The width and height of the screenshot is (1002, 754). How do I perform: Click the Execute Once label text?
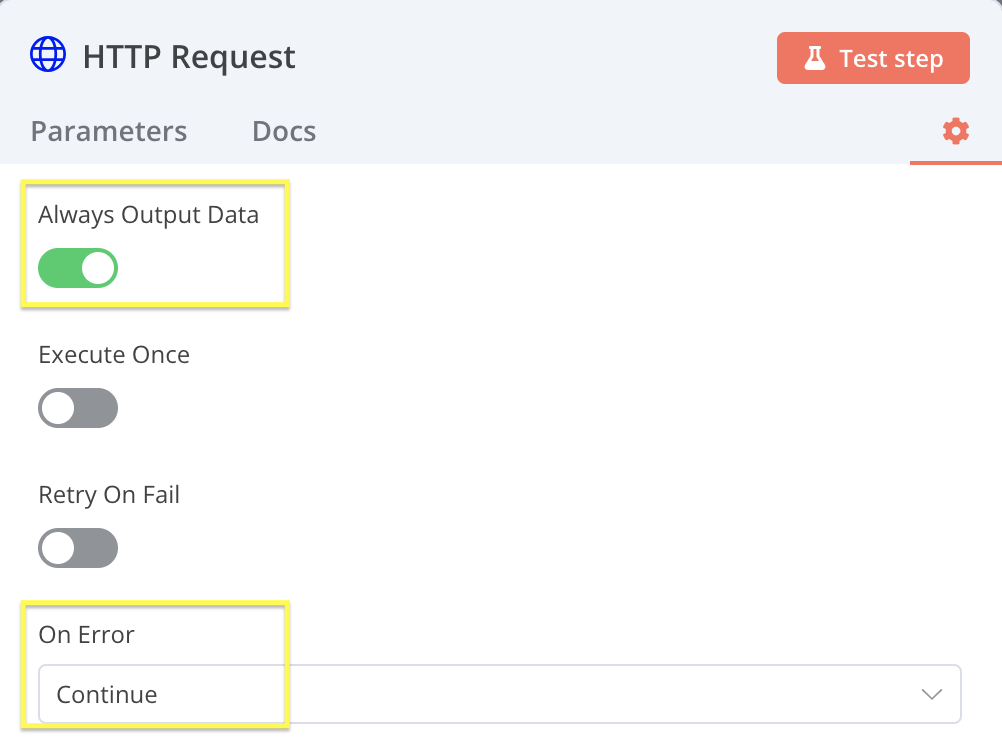(114, 355)
